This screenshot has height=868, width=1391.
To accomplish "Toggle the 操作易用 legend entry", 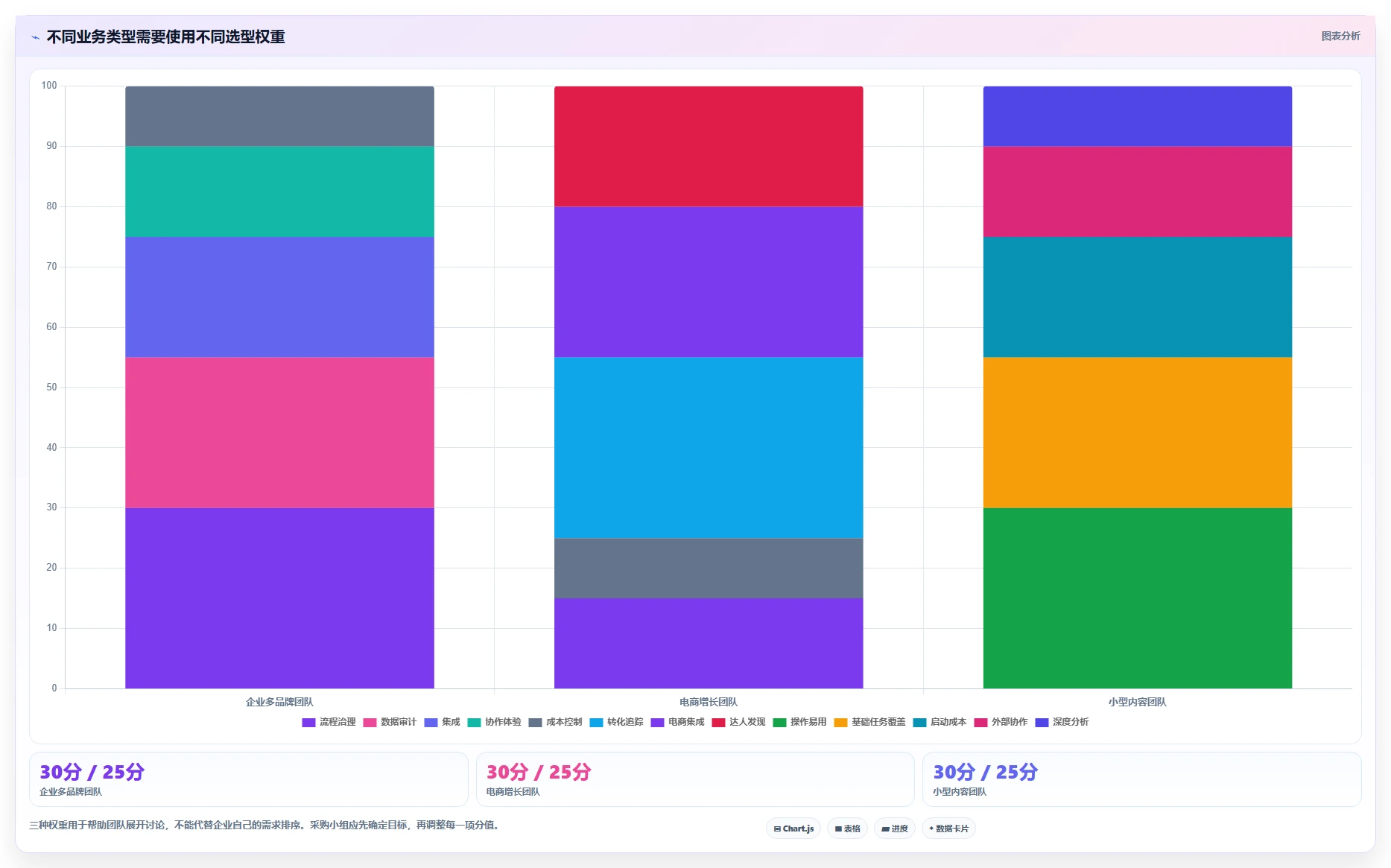I will point(799,722).
